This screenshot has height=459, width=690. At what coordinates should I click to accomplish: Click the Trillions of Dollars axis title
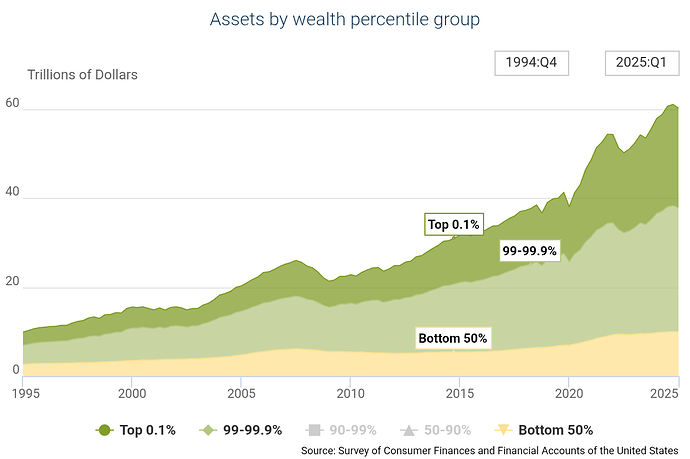pyautogui.click(x=83, y=74)
